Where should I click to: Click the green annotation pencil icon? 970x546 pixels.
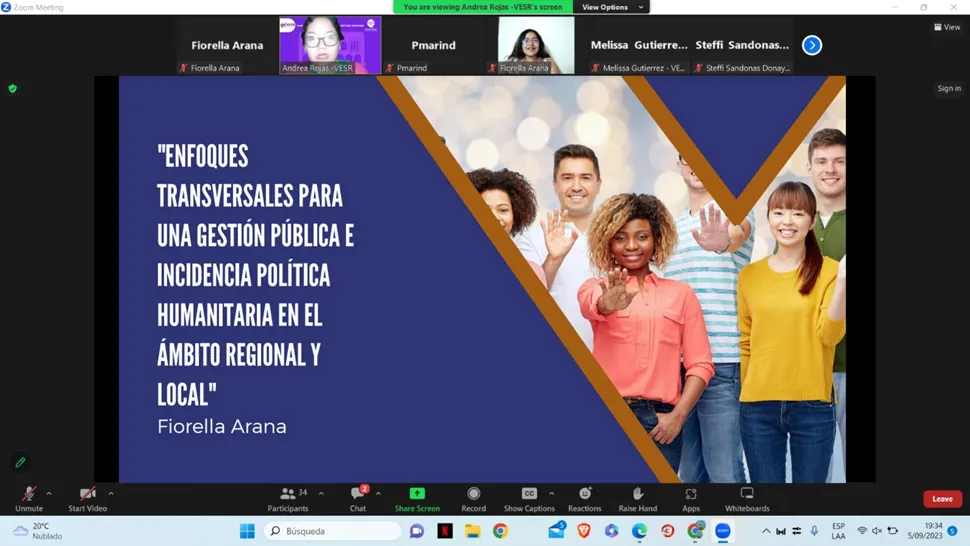tap(20, 462)
